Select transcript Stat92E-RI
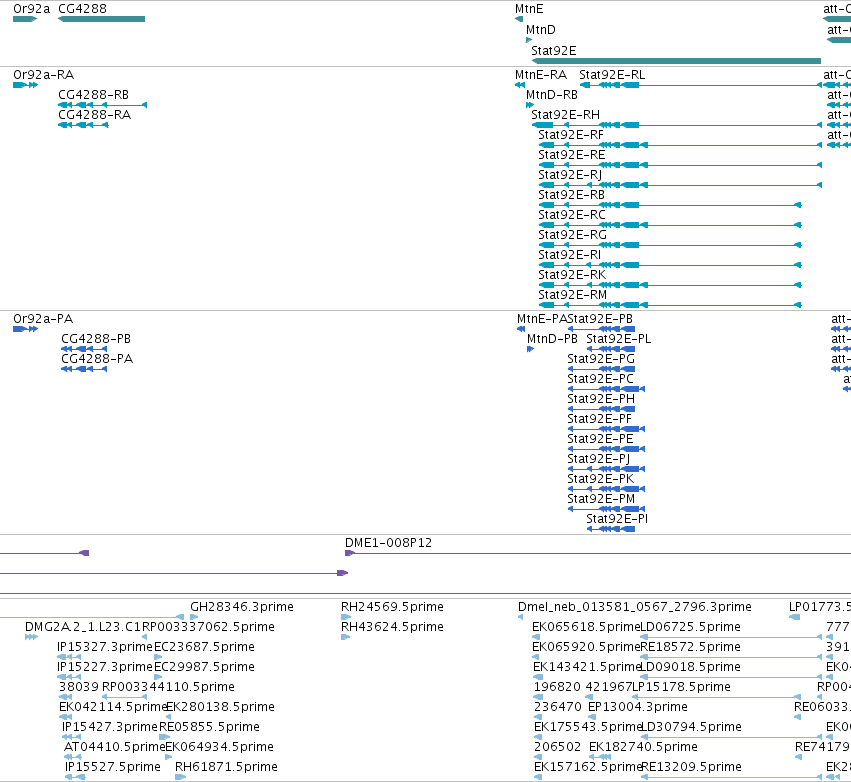The width and height of the screenshot is (851, 782). coord(570,256)
